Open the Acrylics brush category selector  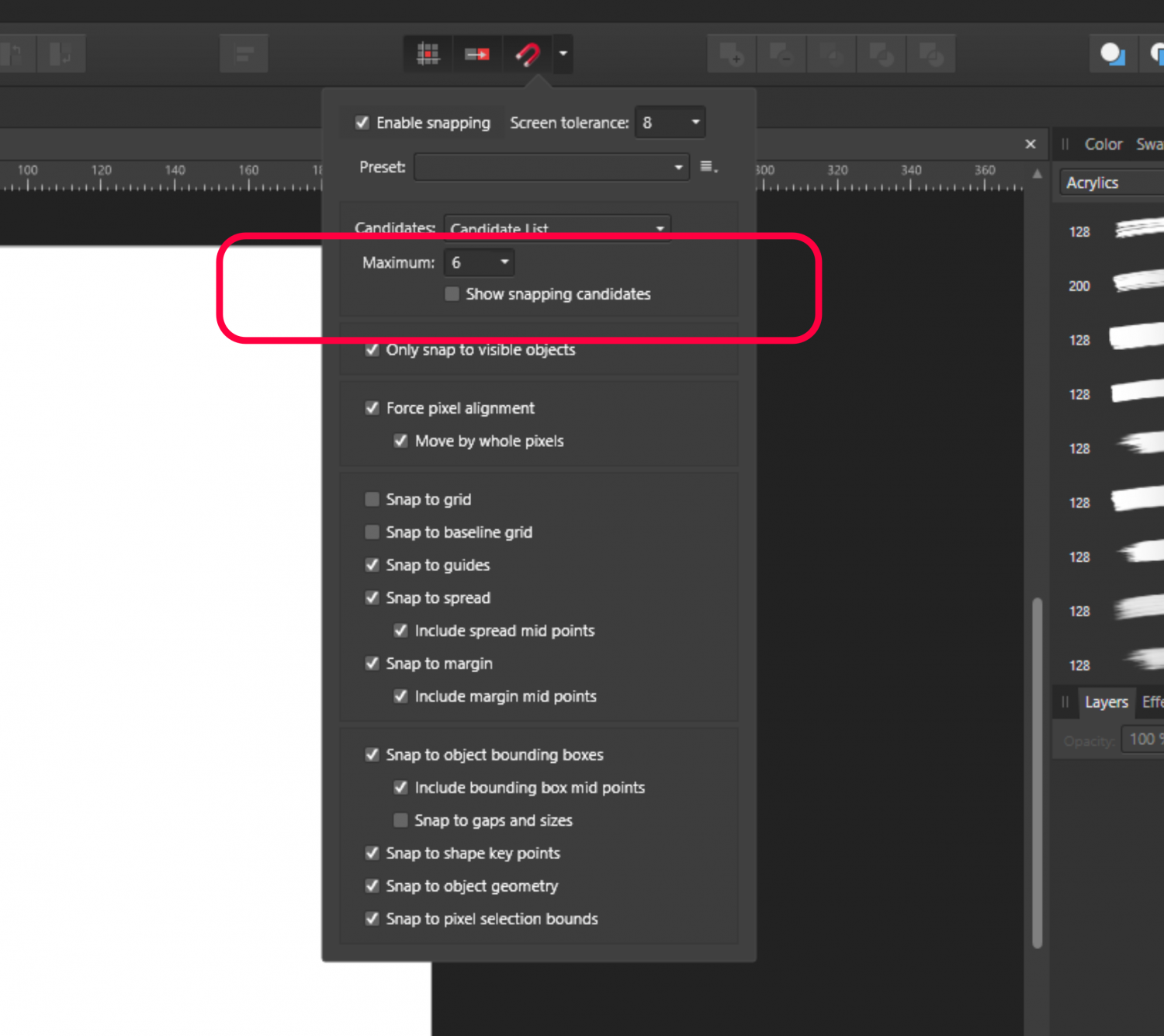1110,183
